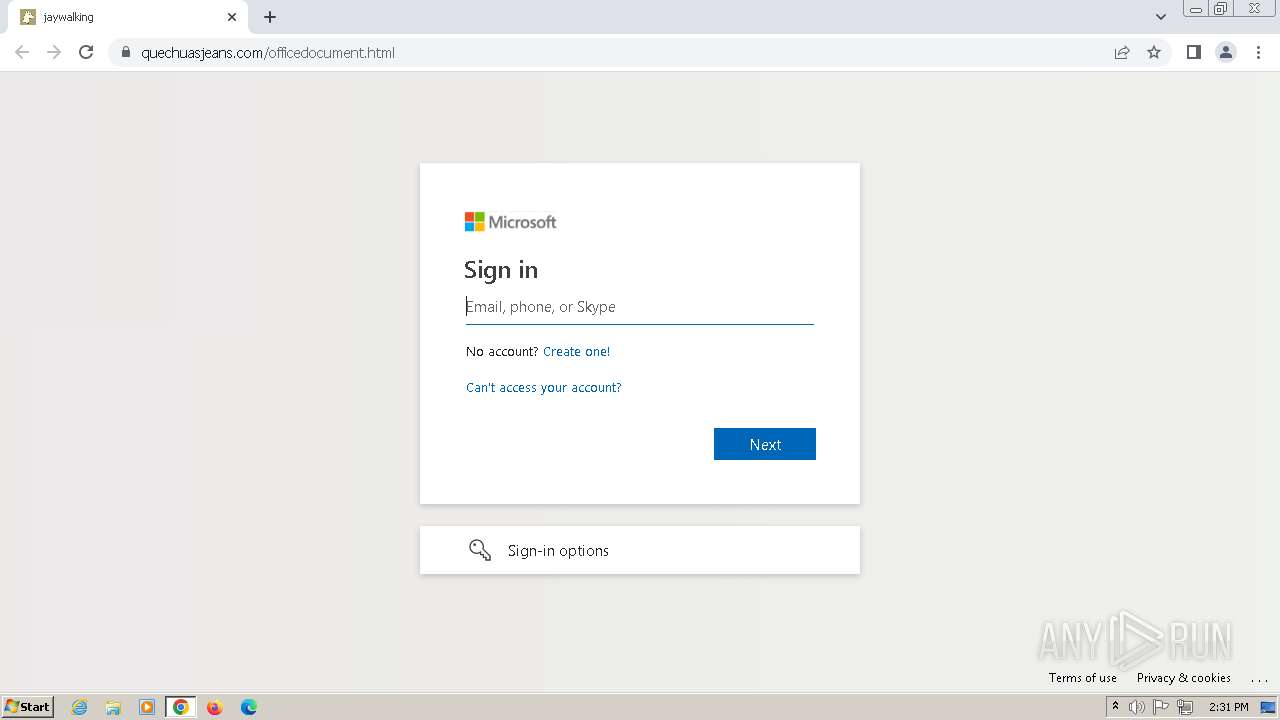
Task: Click the Email, phone, or Skype field
Action: click(640, 307)
